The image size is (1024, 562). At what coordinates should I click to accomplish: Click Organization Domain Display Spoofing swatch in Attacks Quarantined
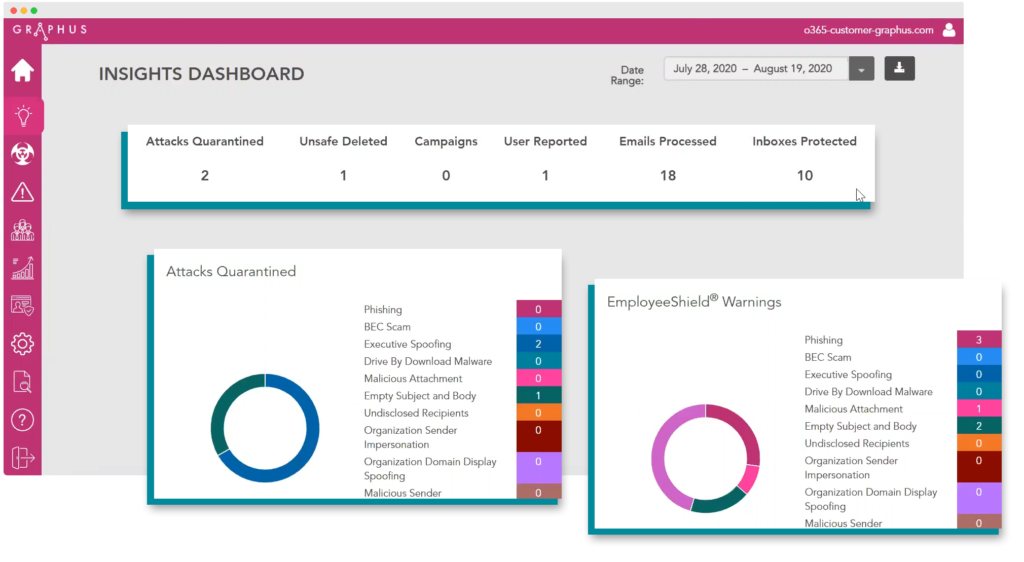pyautogui.click(x=539, y=468)
